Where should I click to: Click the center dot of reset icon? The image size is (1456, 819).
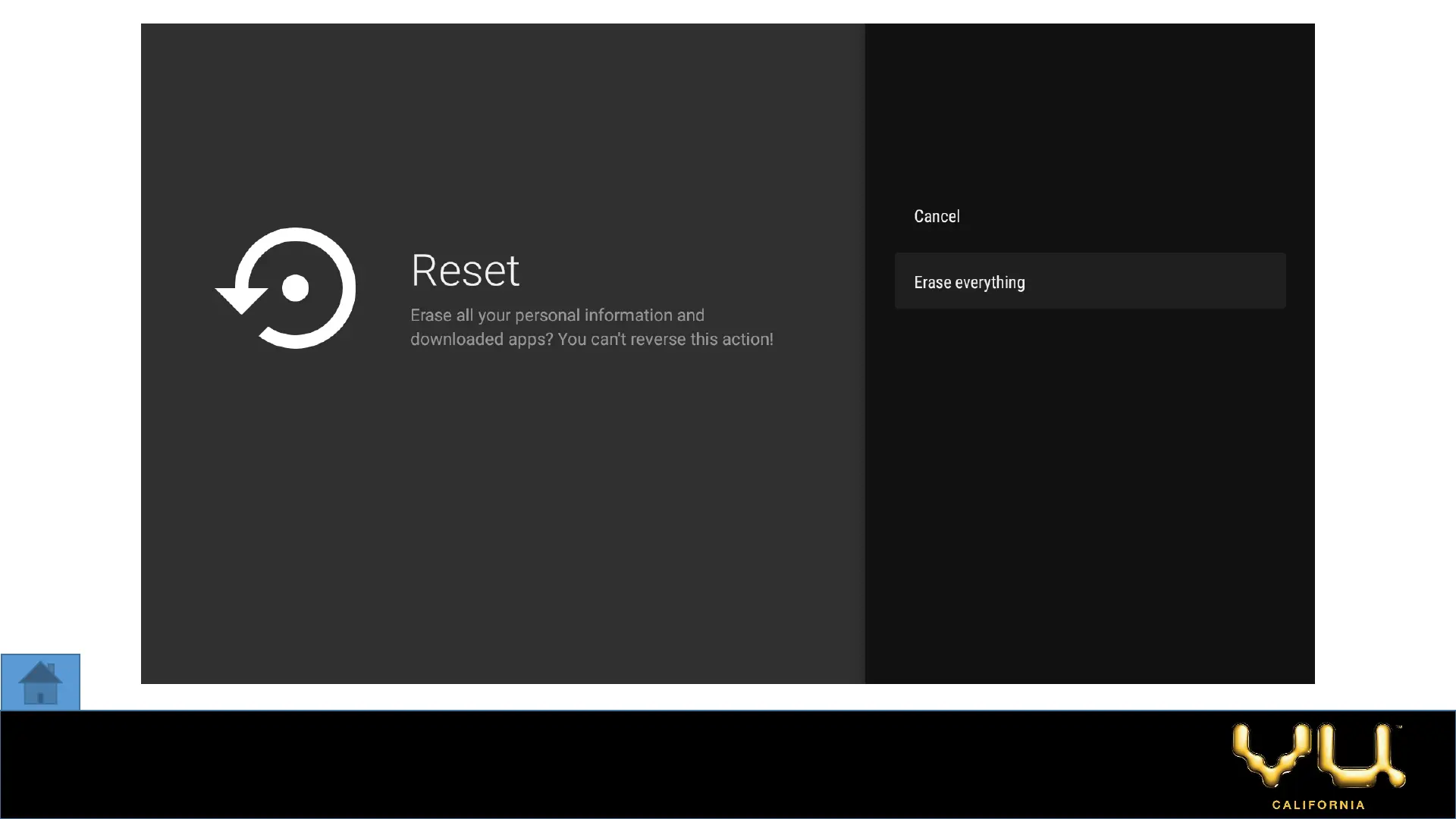(295, 288)
